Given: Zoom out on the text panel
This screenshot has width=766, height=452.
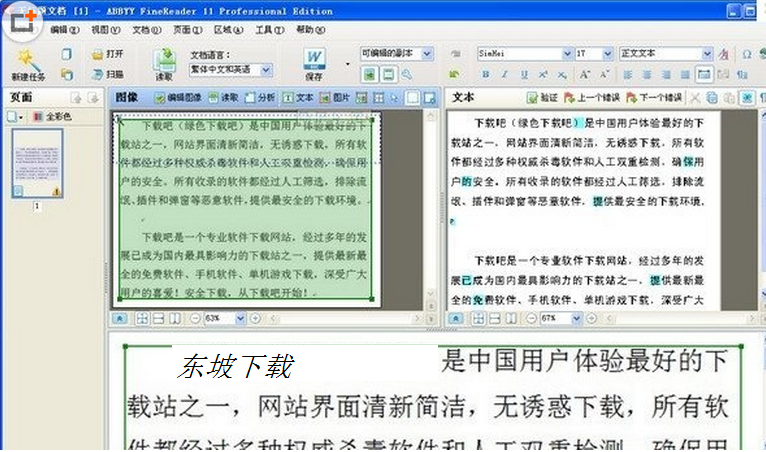Looking at the screenshot, I should 531,319.
